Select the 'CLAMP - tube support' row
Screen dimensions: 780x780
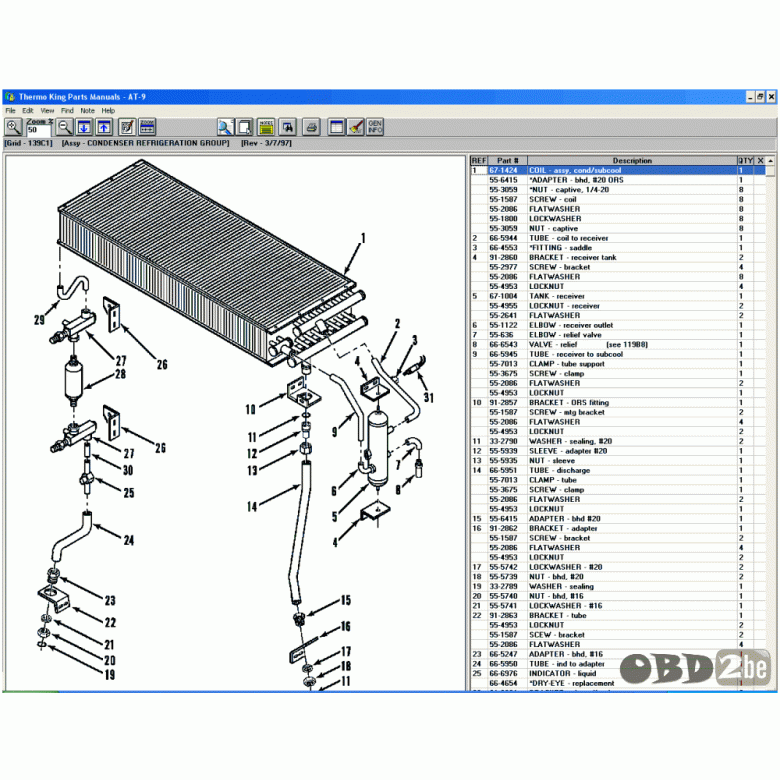pos(618,364)
